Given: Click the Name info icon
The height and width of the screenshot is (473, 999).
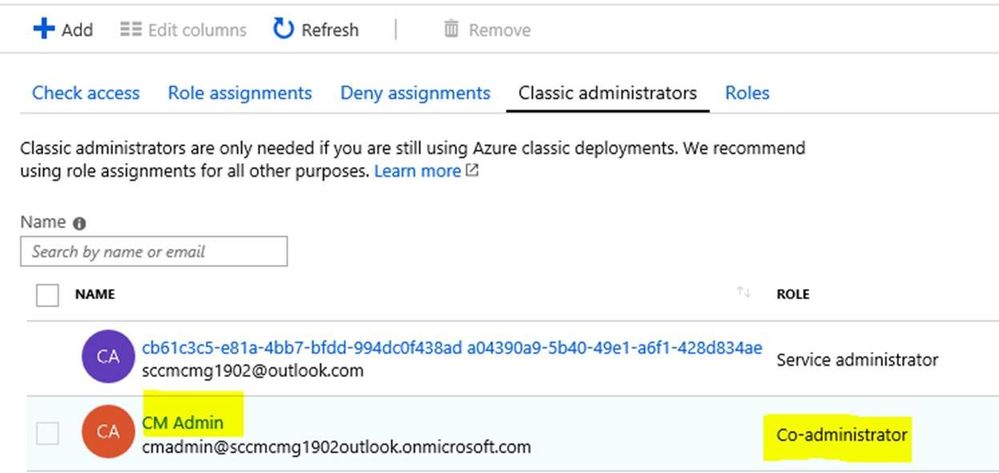Looking at the screenshot, I should 80,223.
